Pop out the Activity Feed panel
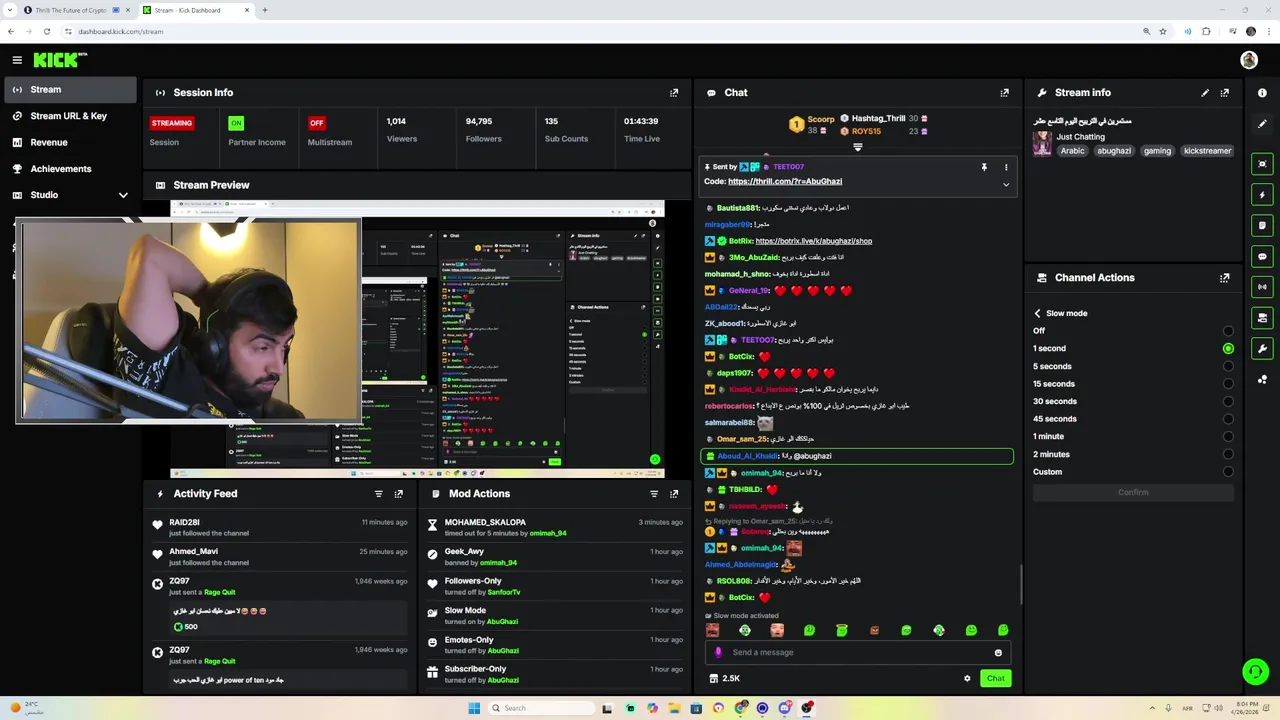The width and height of the screenshot is (1280, 720). 399,494
